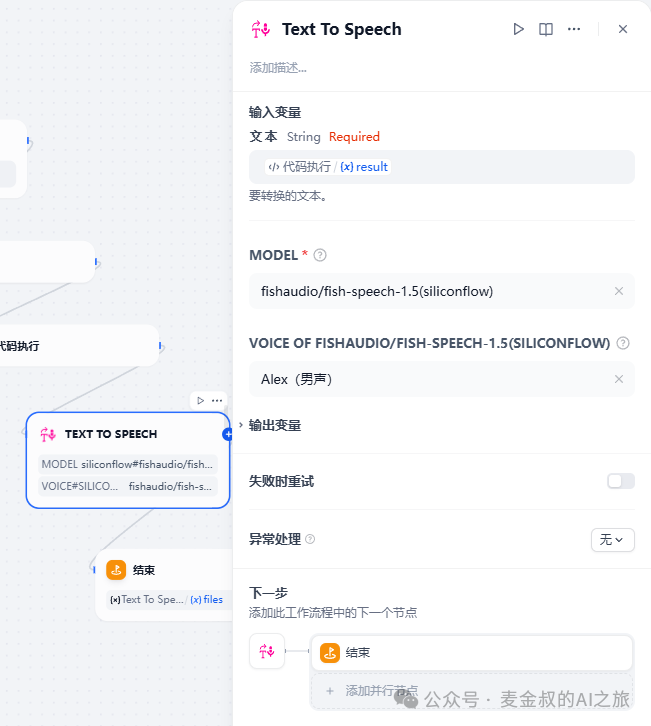651x726 pixels.
Task: Open the 异常处理 dropdown set to 无
Action: [x=612, y=539]
